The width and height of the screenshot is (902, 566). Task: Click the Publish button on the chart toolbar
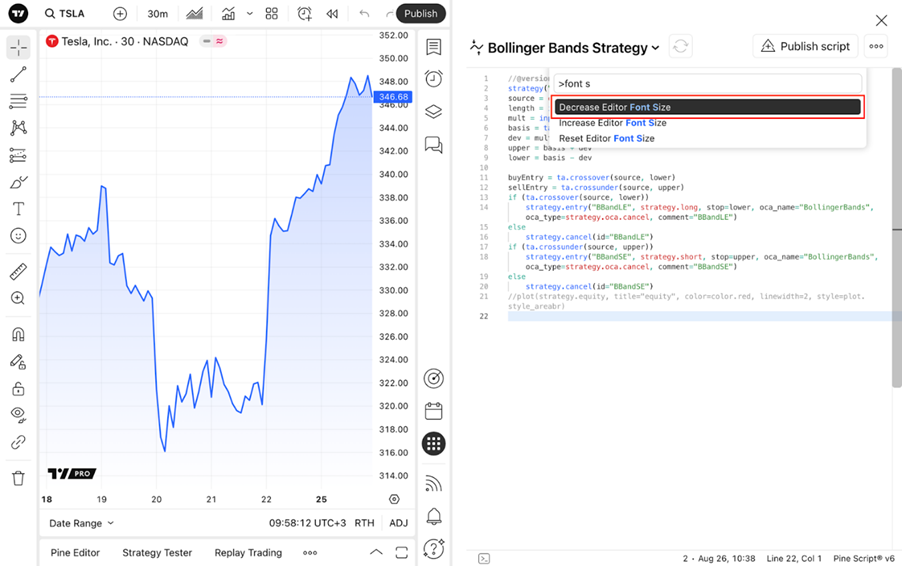pyautogui.click(x=421, y=13)
